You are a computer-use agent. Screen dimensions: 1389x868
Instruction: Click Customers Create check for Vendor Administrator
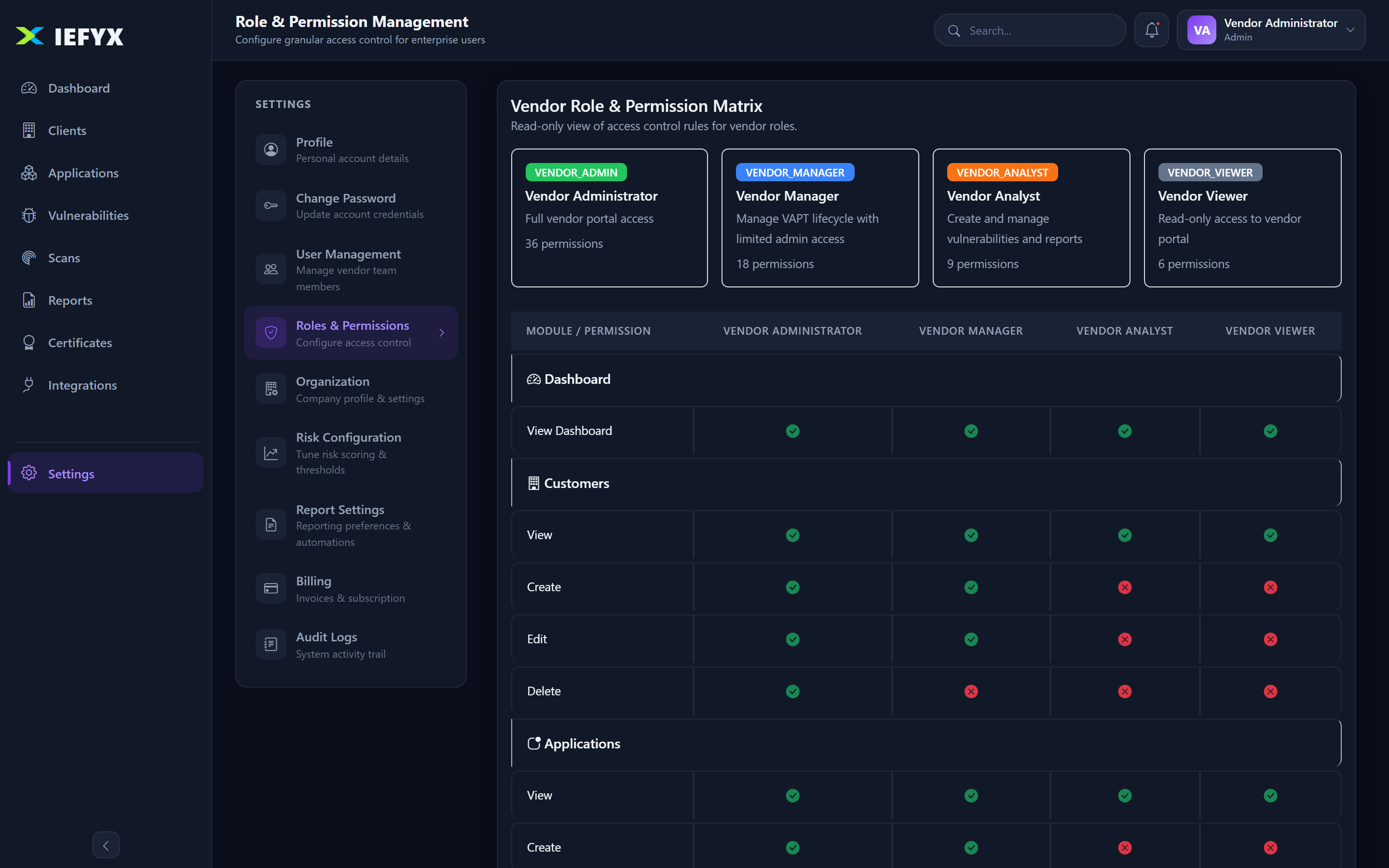pos(793,587)
